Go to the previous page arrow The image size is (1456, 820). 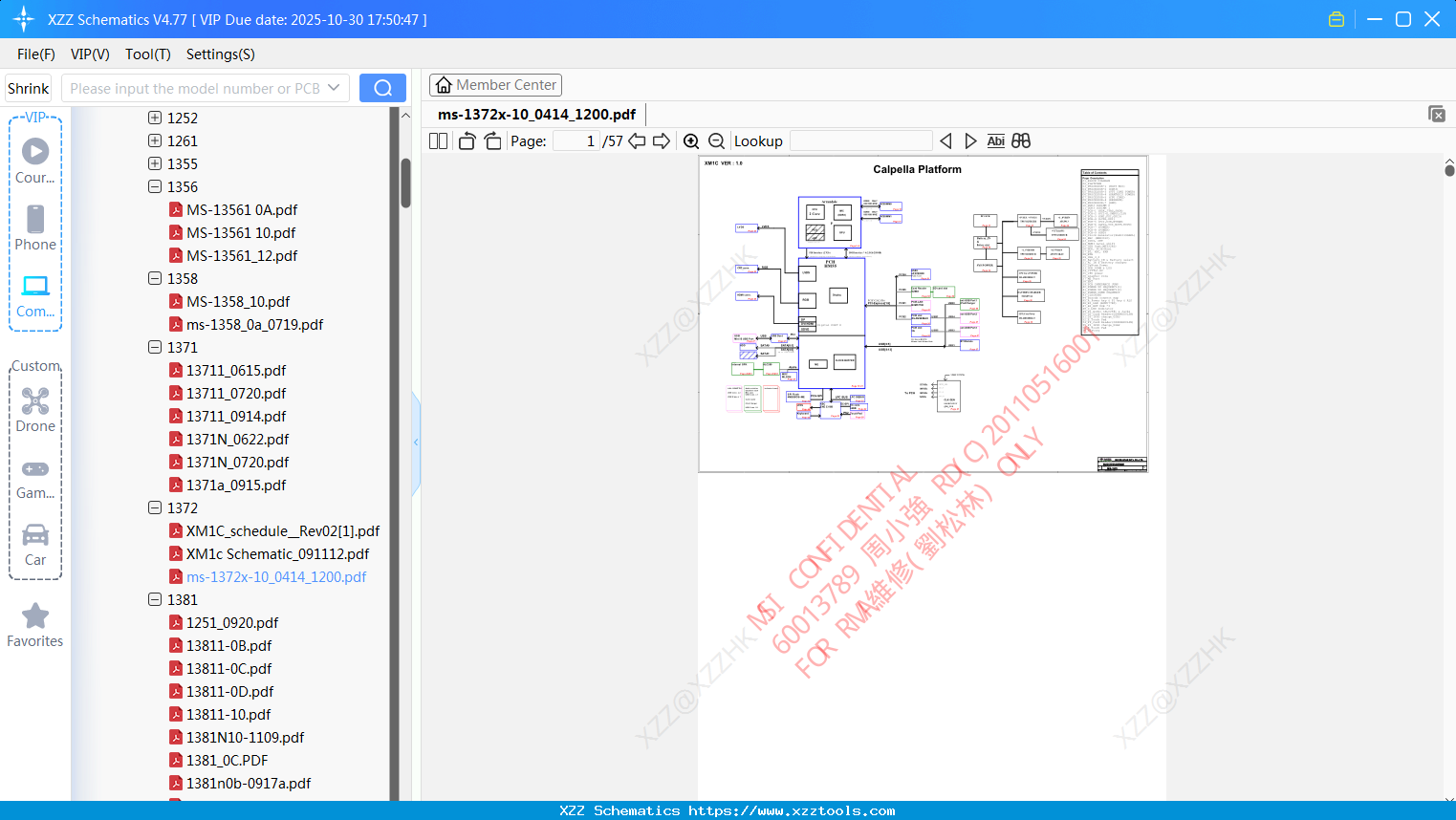click(637, 141)
